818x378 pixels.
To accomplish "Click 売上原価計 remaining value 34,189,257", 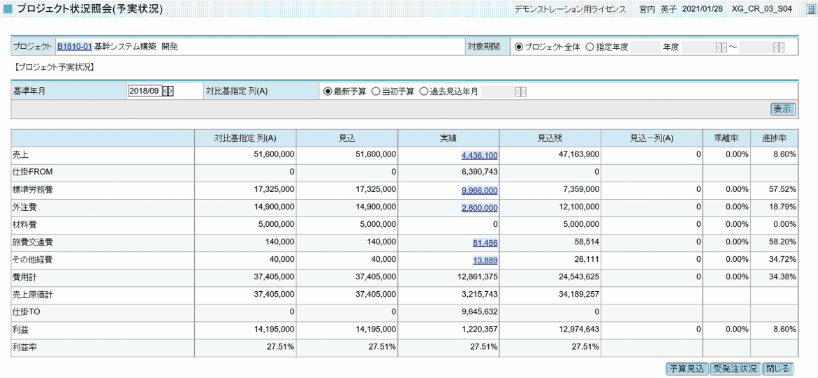I will click(x=579, y=295).
